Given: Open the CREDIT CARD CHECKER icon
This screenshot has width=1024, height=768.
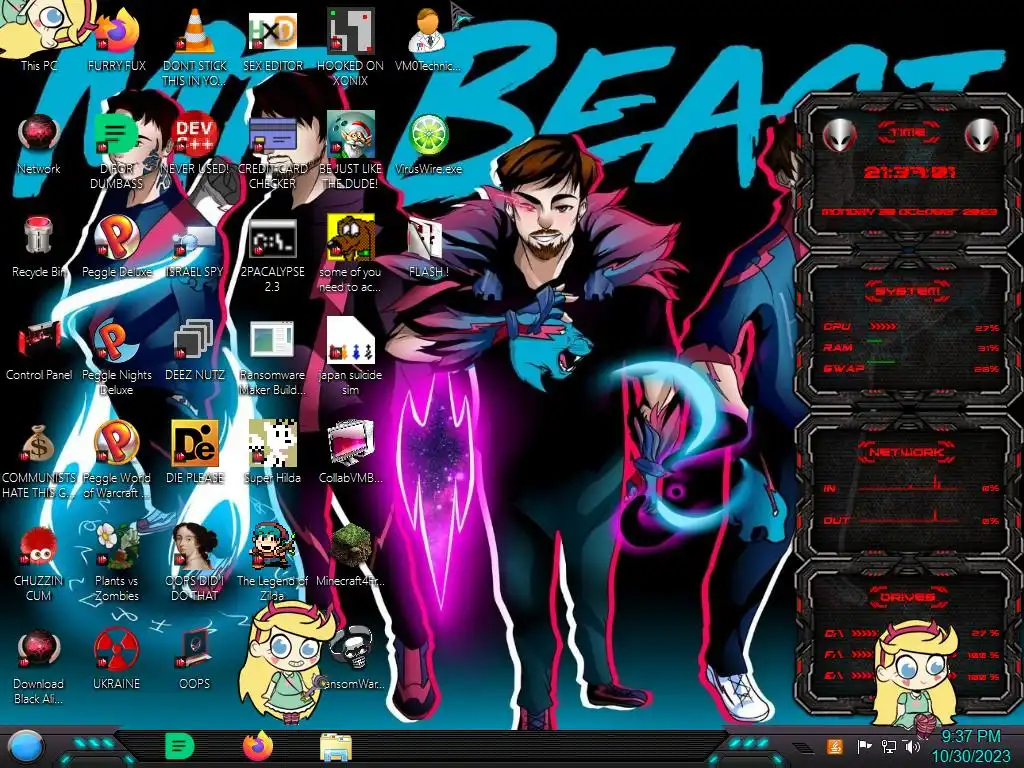Looking at the screenshot, I should tap(272, 136).
